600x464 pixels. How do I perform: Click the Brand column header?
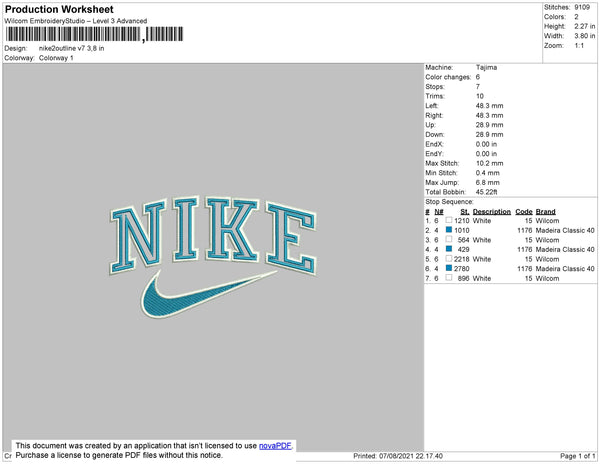click(545, 212)
